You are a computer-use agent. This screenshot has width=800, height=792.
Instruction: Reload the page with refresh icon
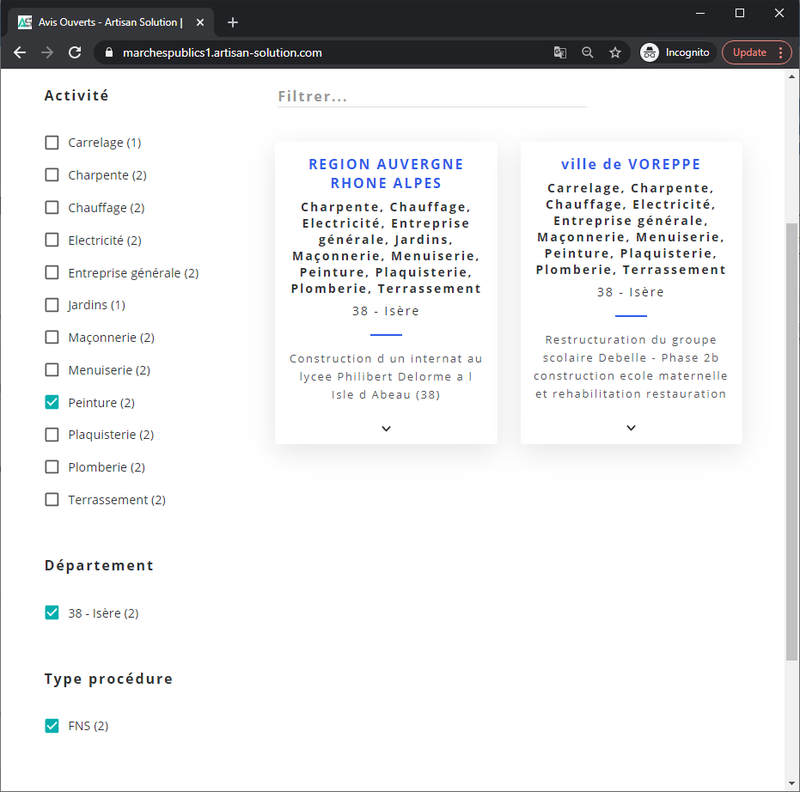(x=75, y=53)
